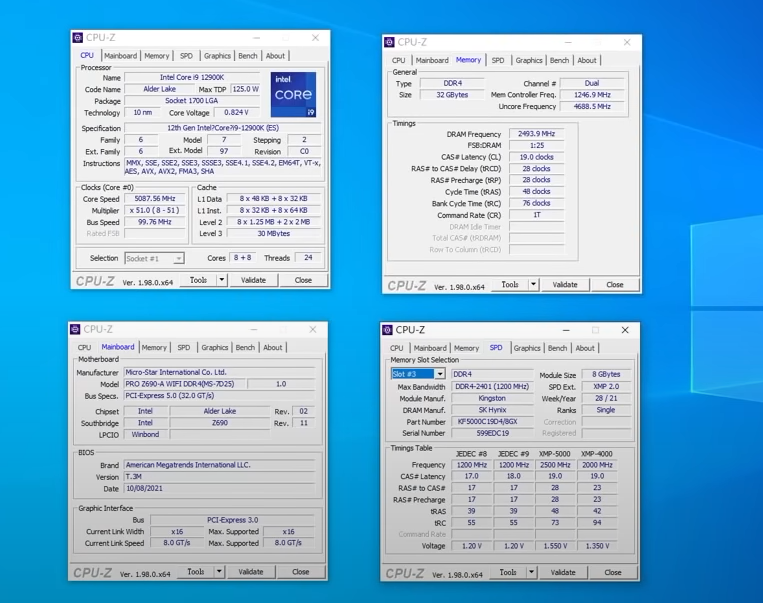This screenshot has width=763, height=603.
Task: Click the Module Manuf. value Kingston
Action: tap(492, 398)
